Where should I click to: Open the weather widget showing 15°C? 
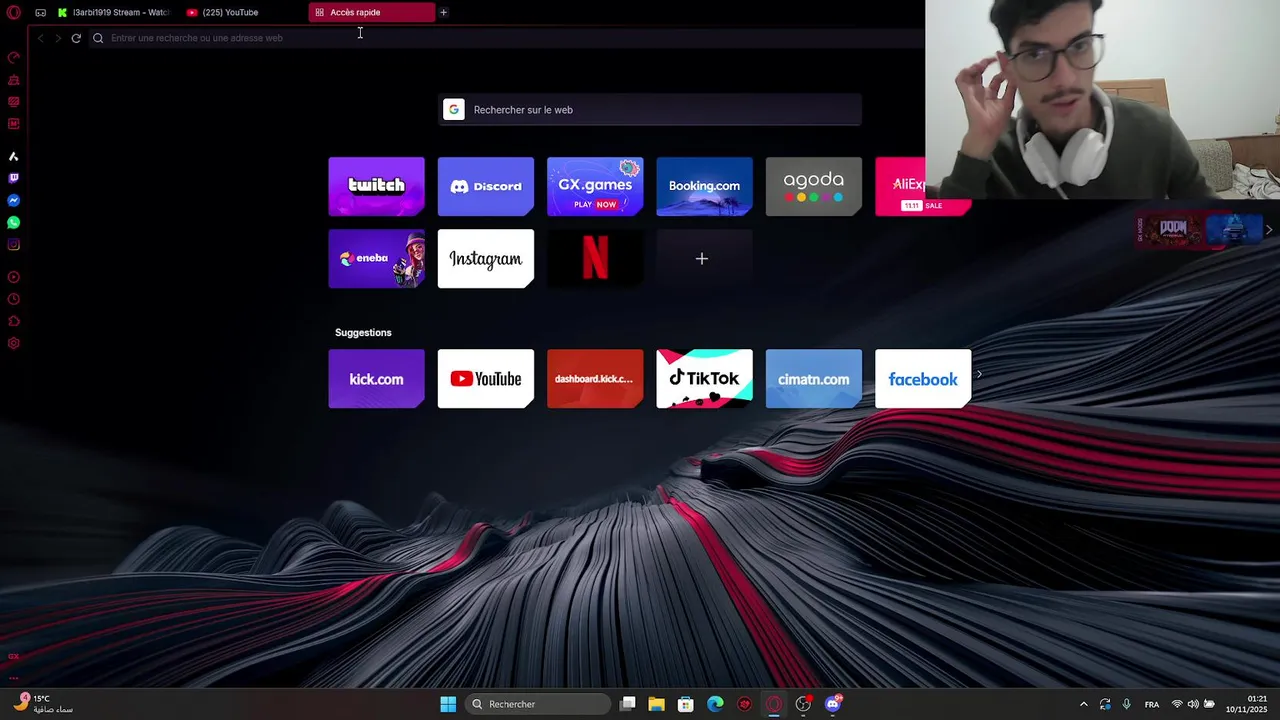pyautogui.click(x=42, y=704)
